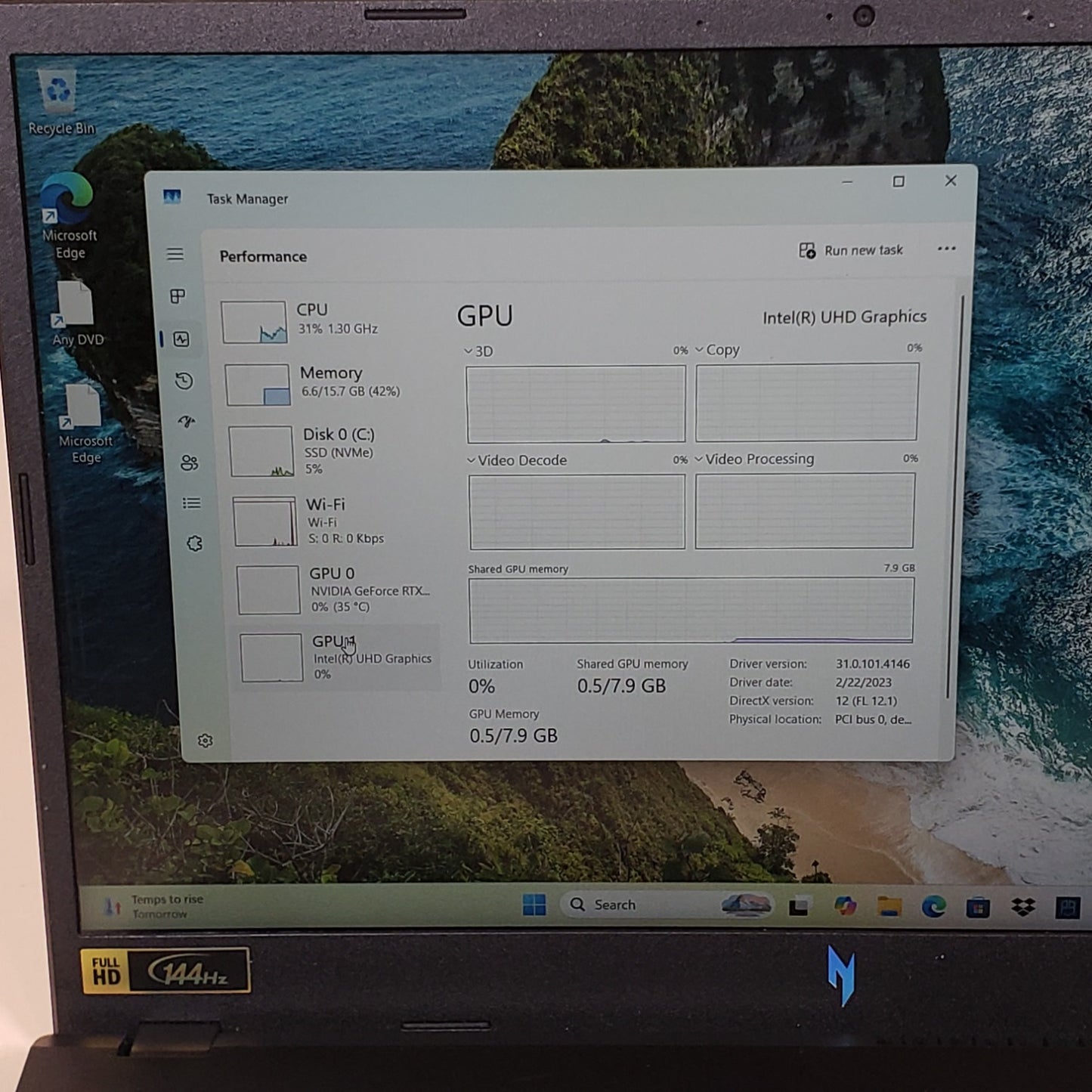Screen dimensions: 1092x1092
Task: Open Task Manager settings gear
Action: click(x=205, y=741)
